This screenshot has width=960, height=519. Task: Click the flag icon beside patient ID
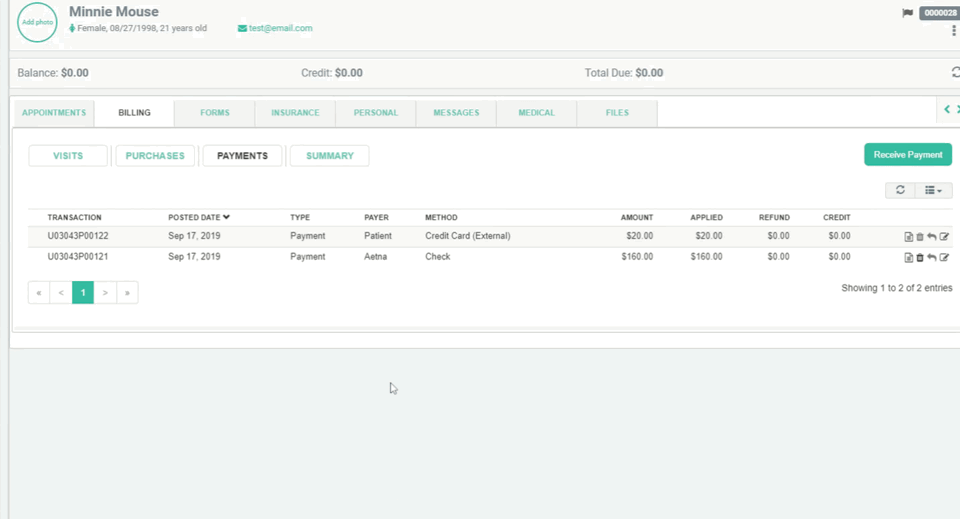908,13
